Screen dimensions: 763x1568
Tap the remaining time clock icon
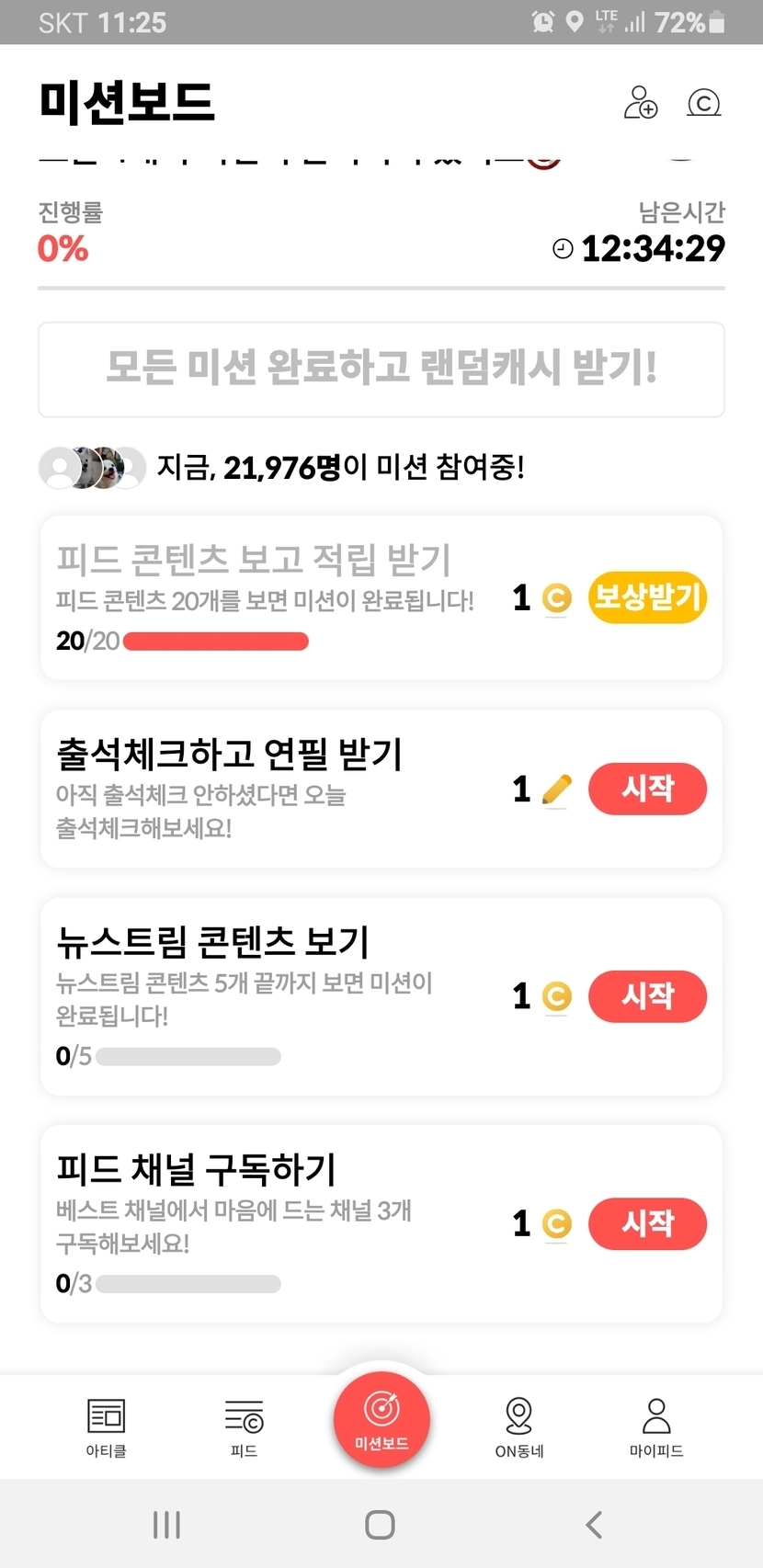coord(563,248)
